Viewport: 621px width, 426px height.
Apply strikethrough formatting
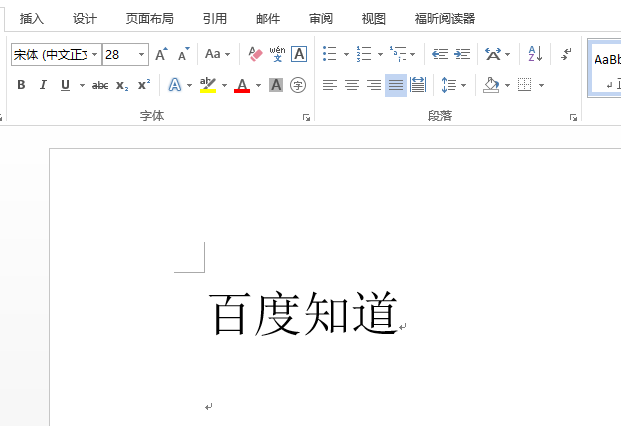tap(100, 85)
